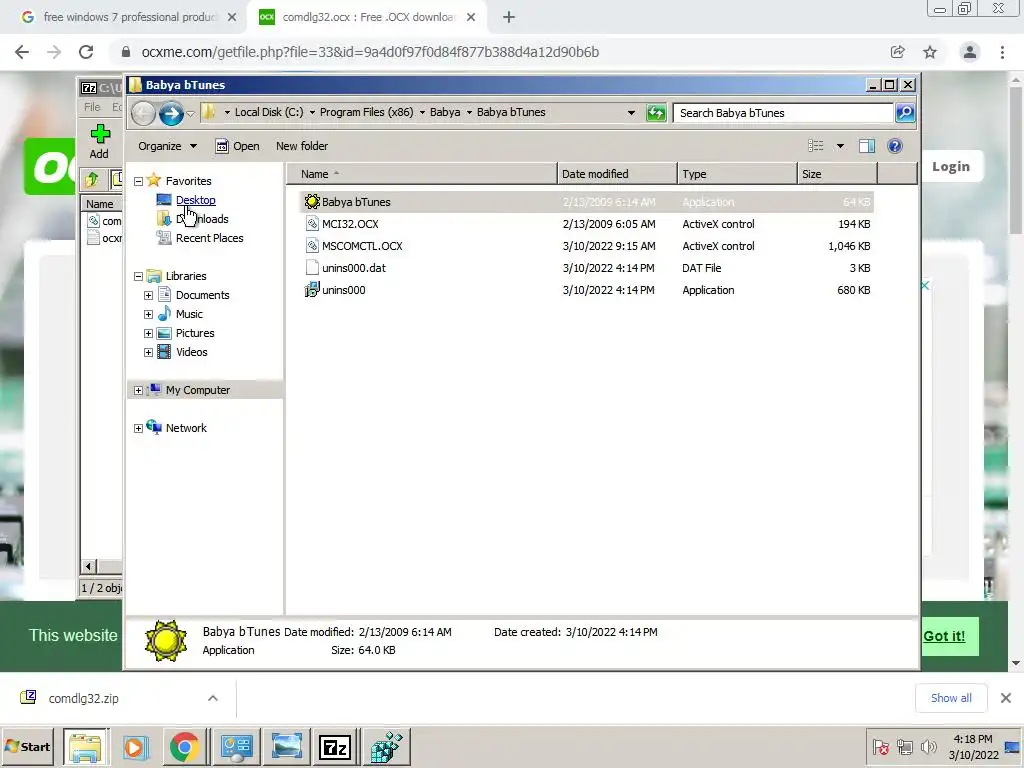Click the change view icon
The width and height of the screenshot is (1024, 768).
pos(816,146)
